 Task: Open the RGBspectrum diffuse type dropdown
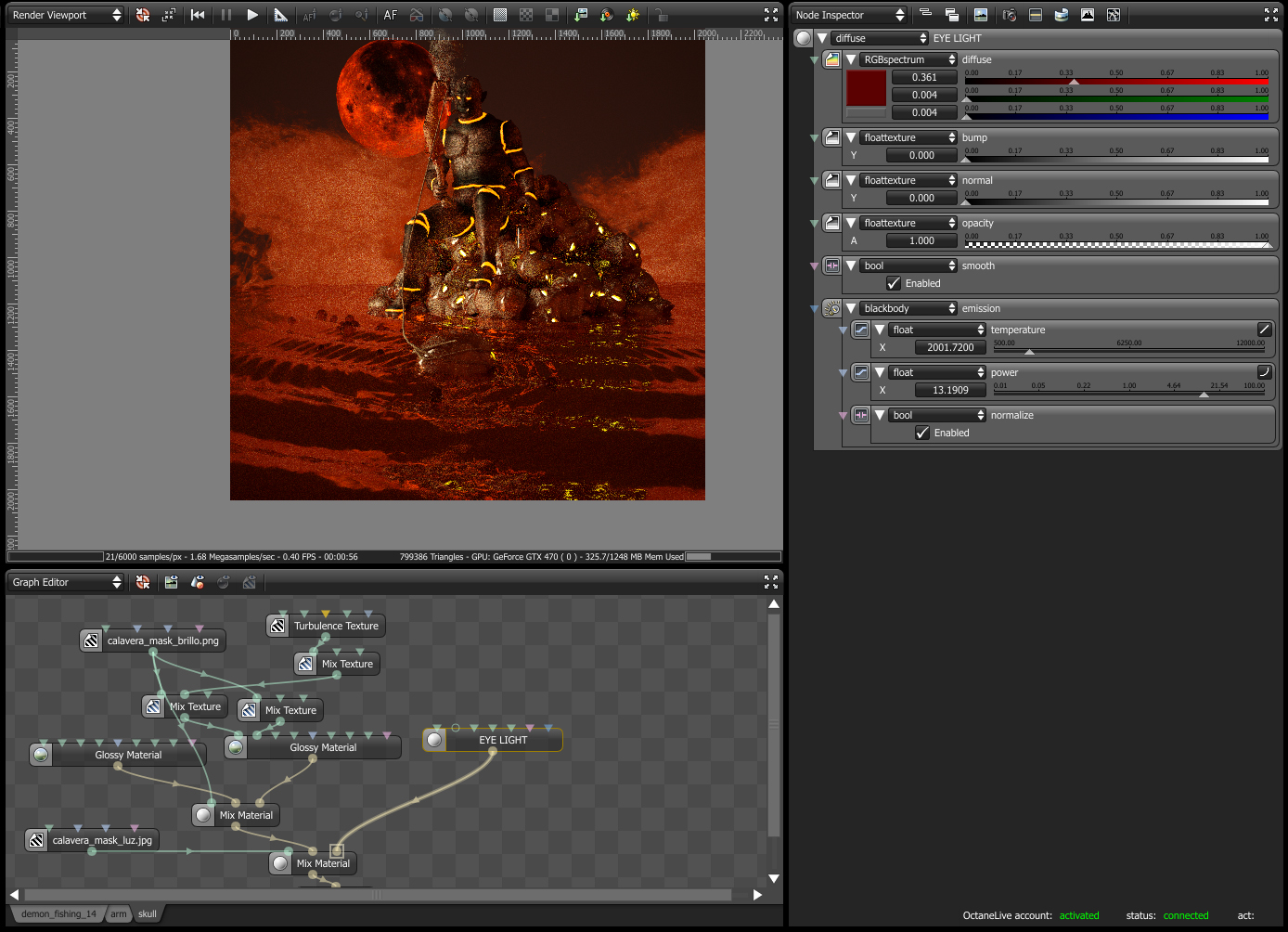[908, 59]
